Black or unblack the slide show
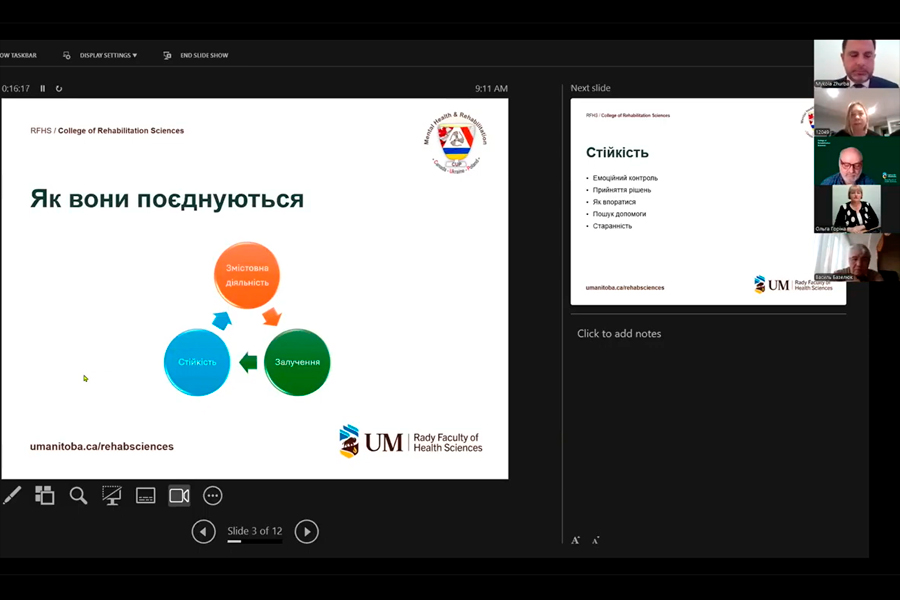 coord(111,496)
